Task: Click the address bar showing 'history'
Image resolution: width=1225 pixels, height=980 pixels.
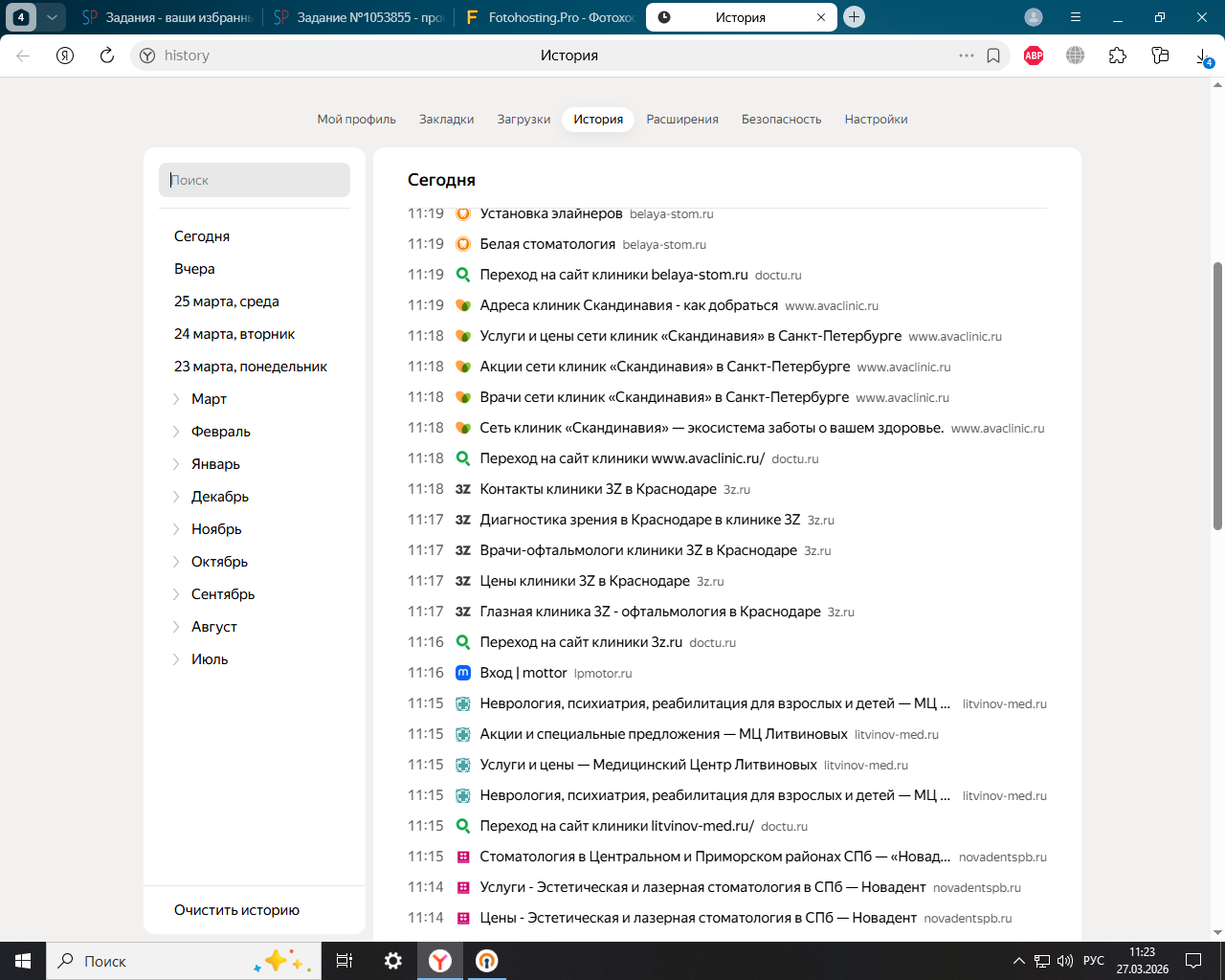Action: 569,56
